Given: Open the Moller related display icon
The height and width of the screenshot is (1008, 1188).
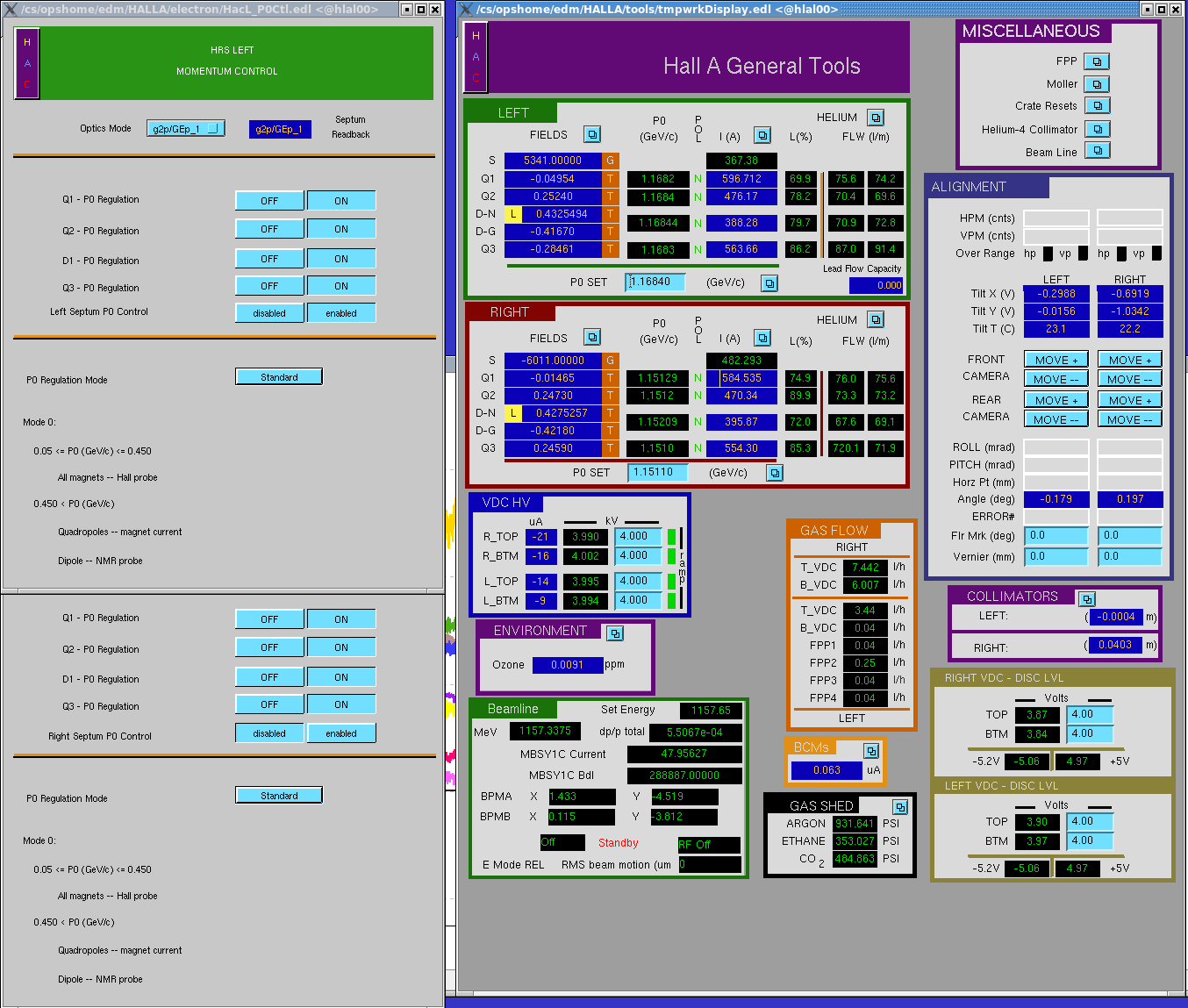Looking at the screenshot, I should tap(1097, 84).
